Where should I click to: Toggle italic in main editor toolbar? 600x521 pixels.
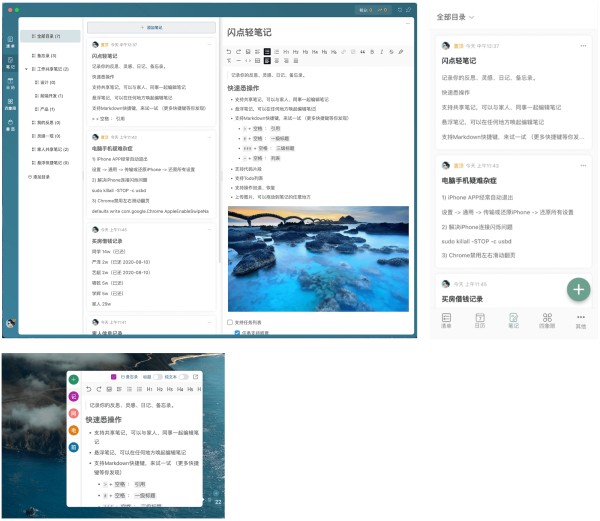(x=382, y=52)
